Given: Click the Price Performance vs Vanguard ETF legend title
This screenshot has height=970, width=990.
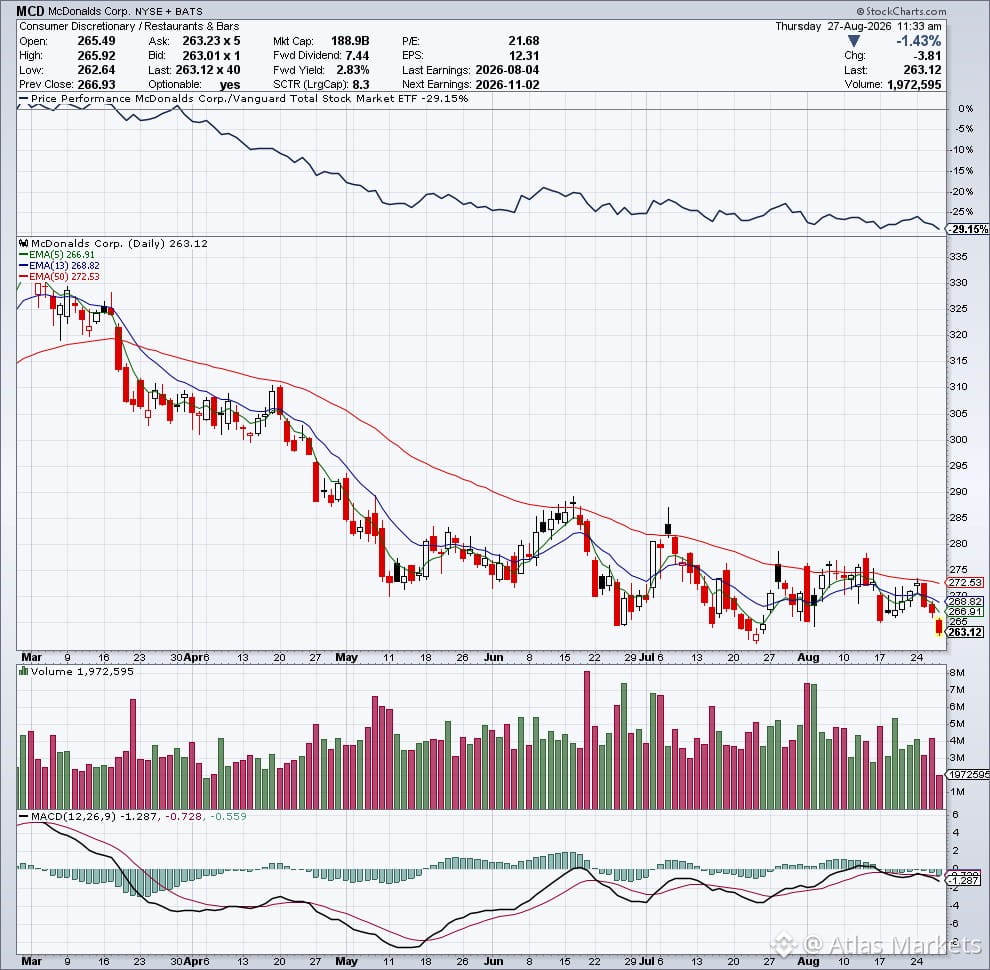Looking at the screenshot, I should click(244, 99).
